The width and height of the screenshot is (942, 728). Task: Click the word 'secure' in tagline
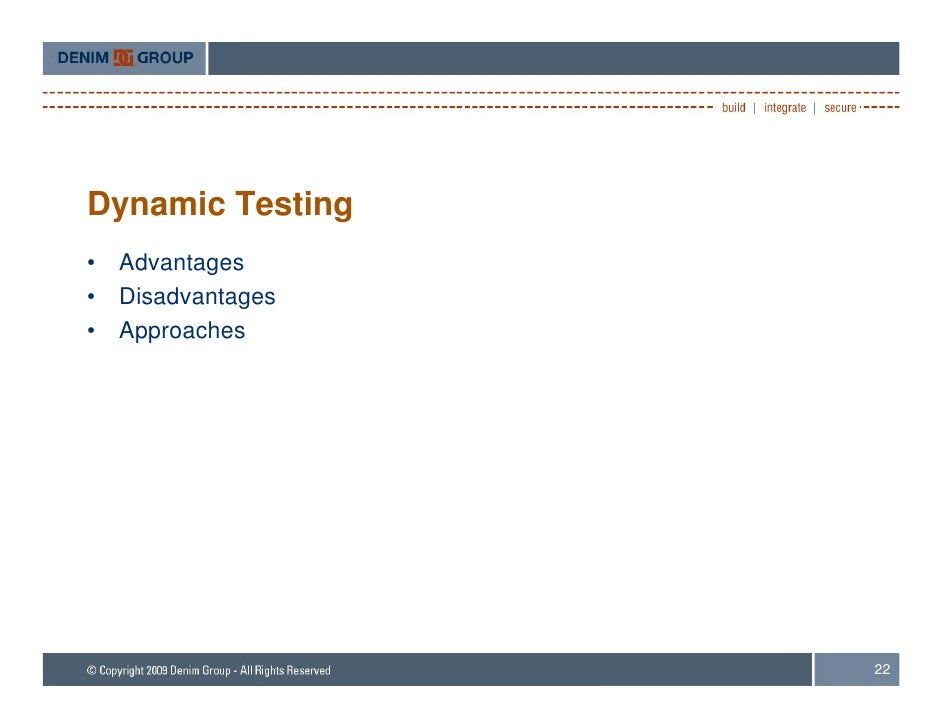pos(840,108)
